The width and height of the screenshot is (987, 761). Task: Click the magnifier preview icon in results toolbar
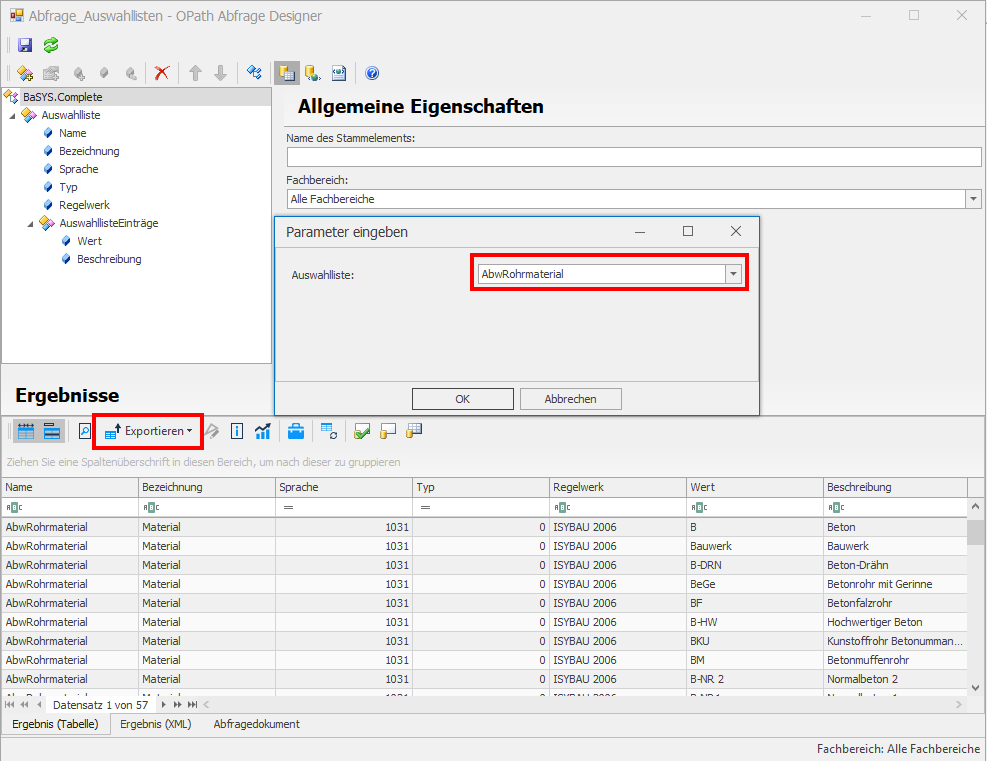(85, 431)
